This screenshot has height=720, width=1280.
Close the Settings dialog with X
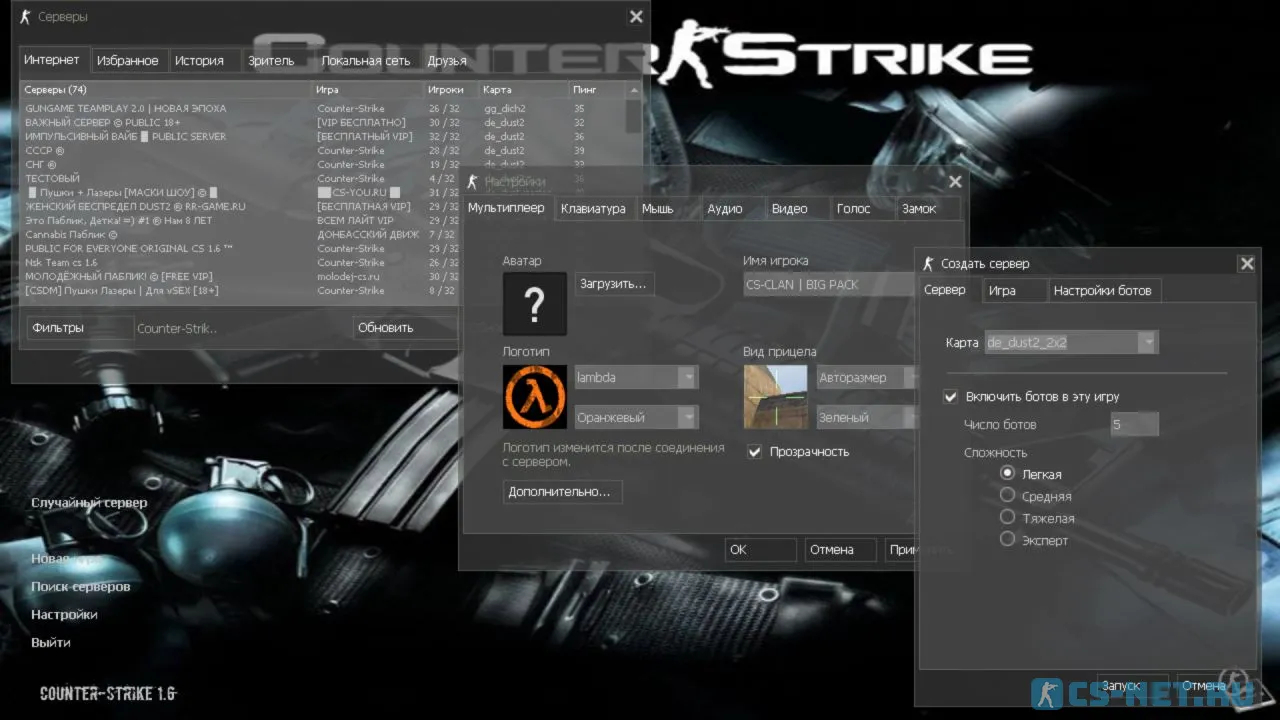coord(955,181)
